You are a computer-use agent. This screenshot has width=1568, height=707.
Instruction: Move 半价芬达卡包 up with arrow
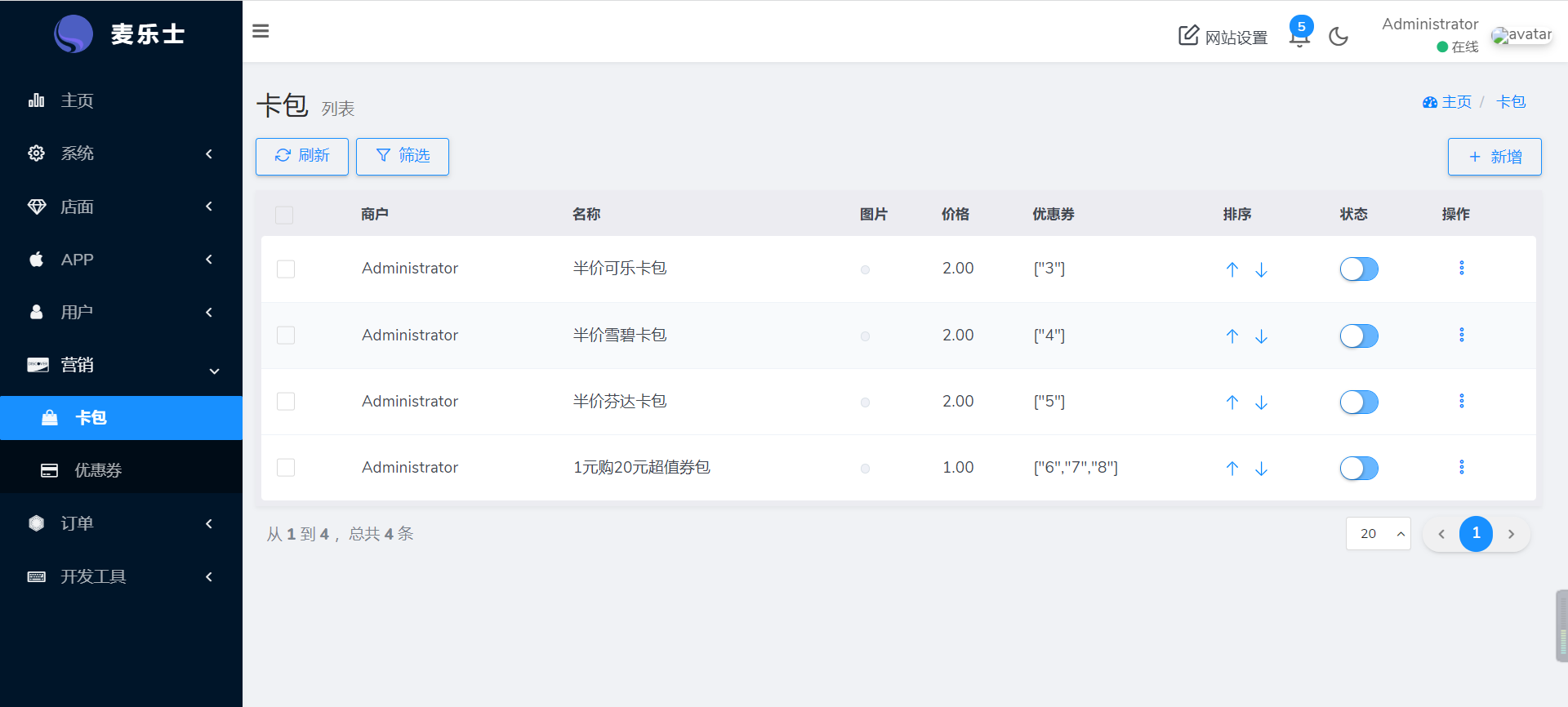pos(1232,402)
